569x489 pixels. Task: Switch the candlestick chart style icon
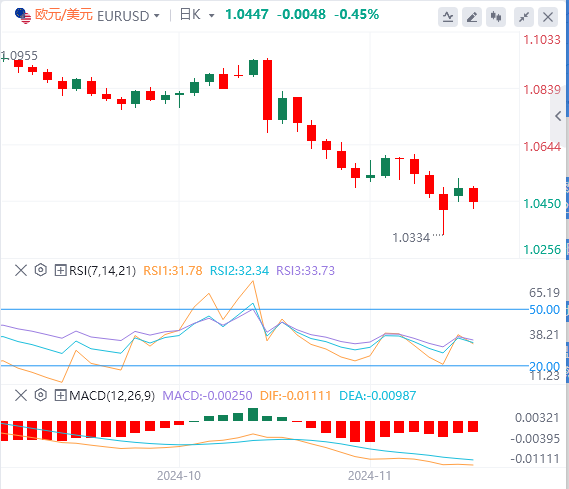pos(496,17)
